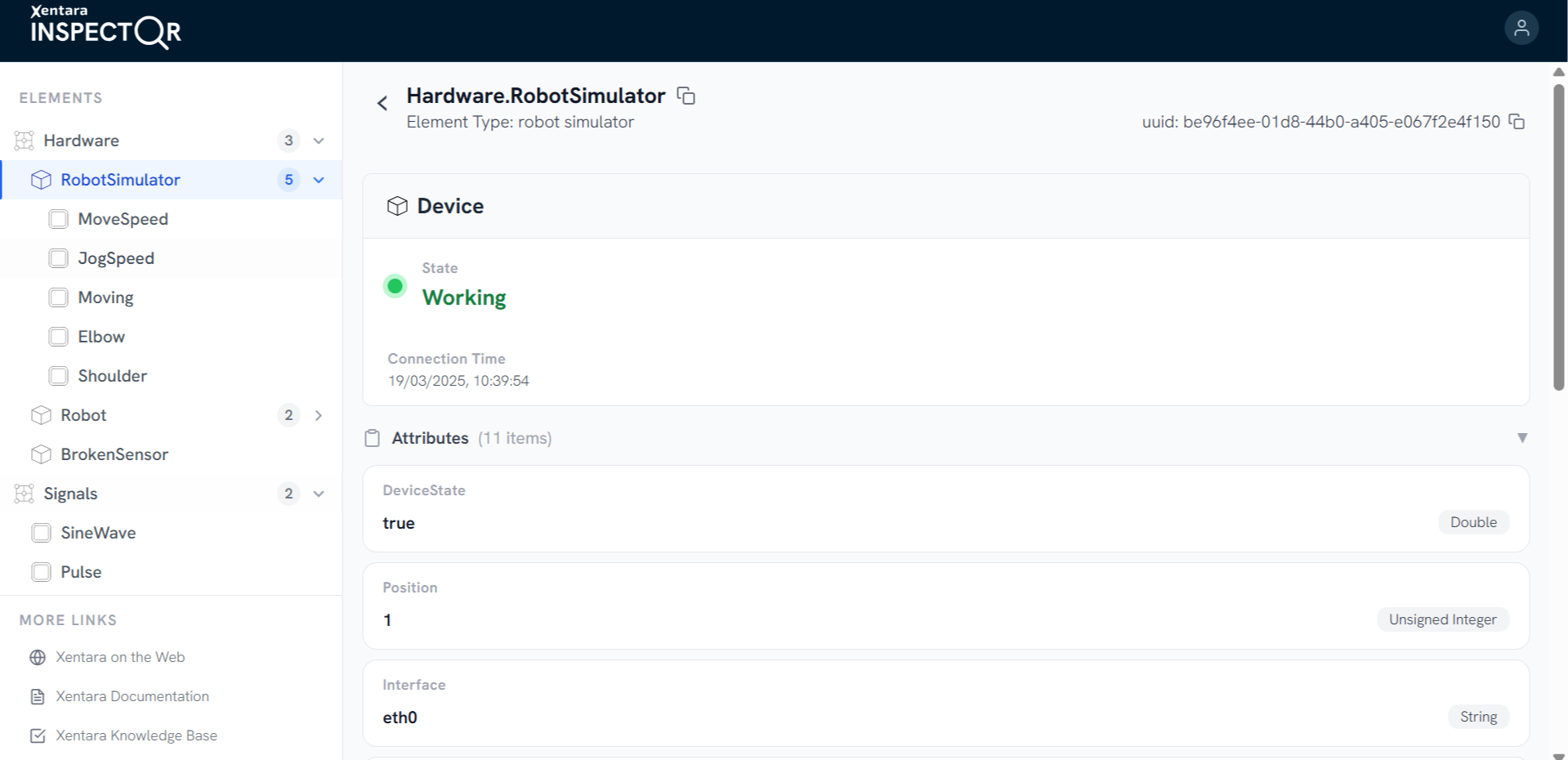Copy the Hardware.RobotSimulator element name

tap(686, 96)
